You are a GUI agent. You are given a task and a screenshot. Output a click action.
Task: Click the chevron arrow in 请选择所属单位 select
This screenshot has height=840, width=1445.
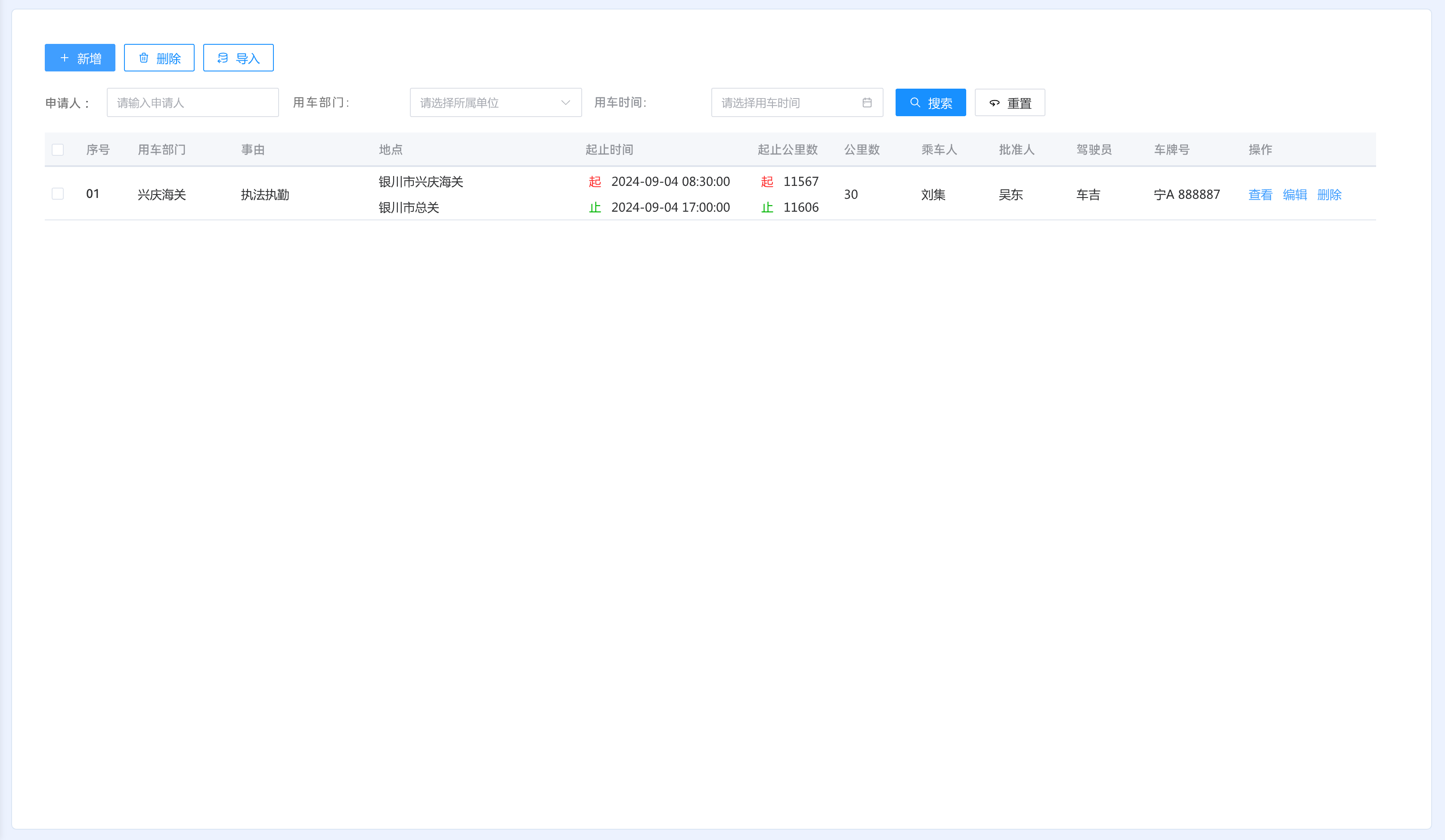click(x=565, y=102)
